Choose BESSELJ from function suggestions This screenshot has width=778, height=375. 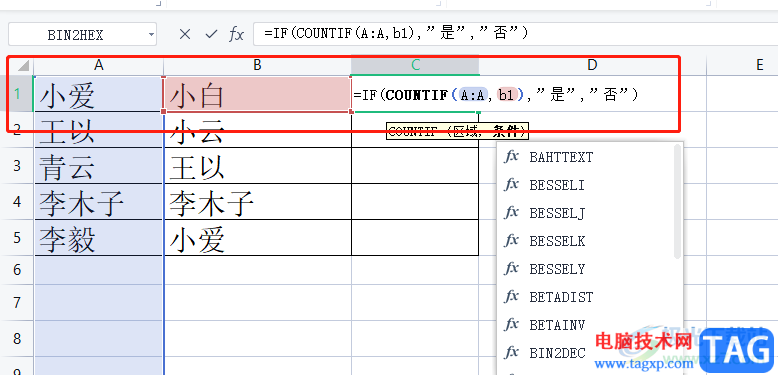(586, 213)
